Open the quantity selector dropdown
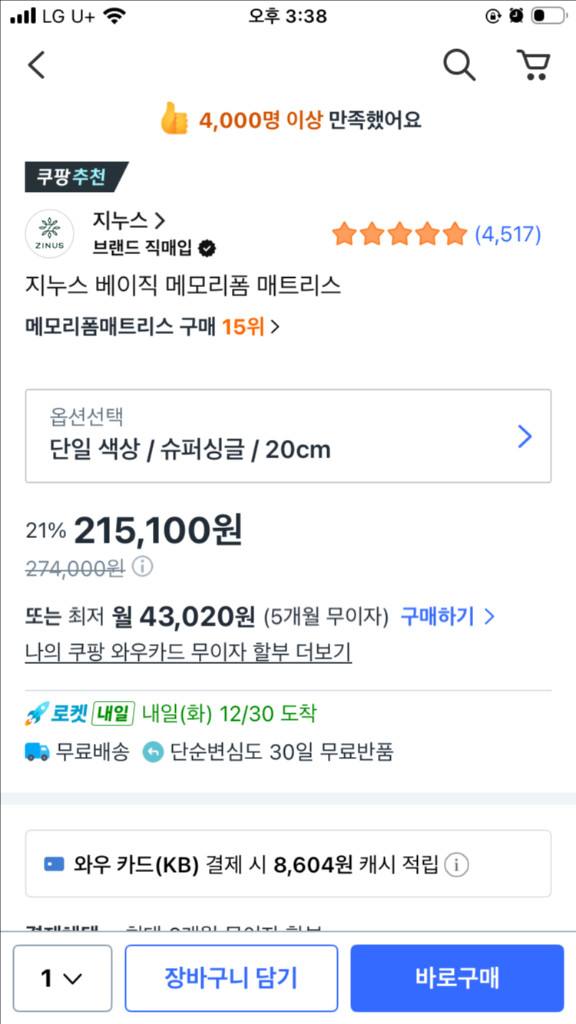This screenshot has height=1024, width=576. [x=62, y=978]
